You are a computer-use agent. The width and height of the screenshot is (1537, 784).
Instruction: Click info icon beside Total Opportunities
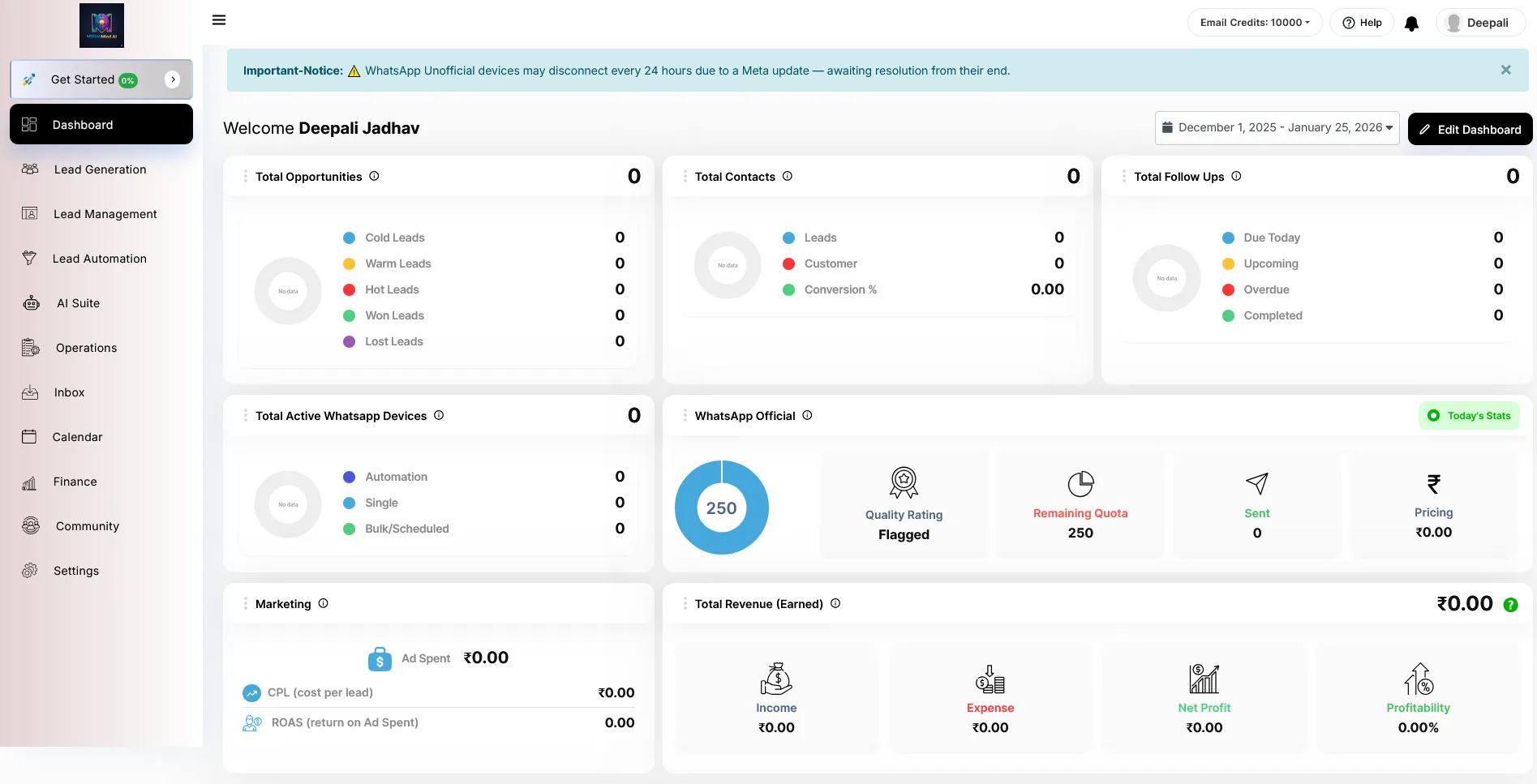click(374, 176)
